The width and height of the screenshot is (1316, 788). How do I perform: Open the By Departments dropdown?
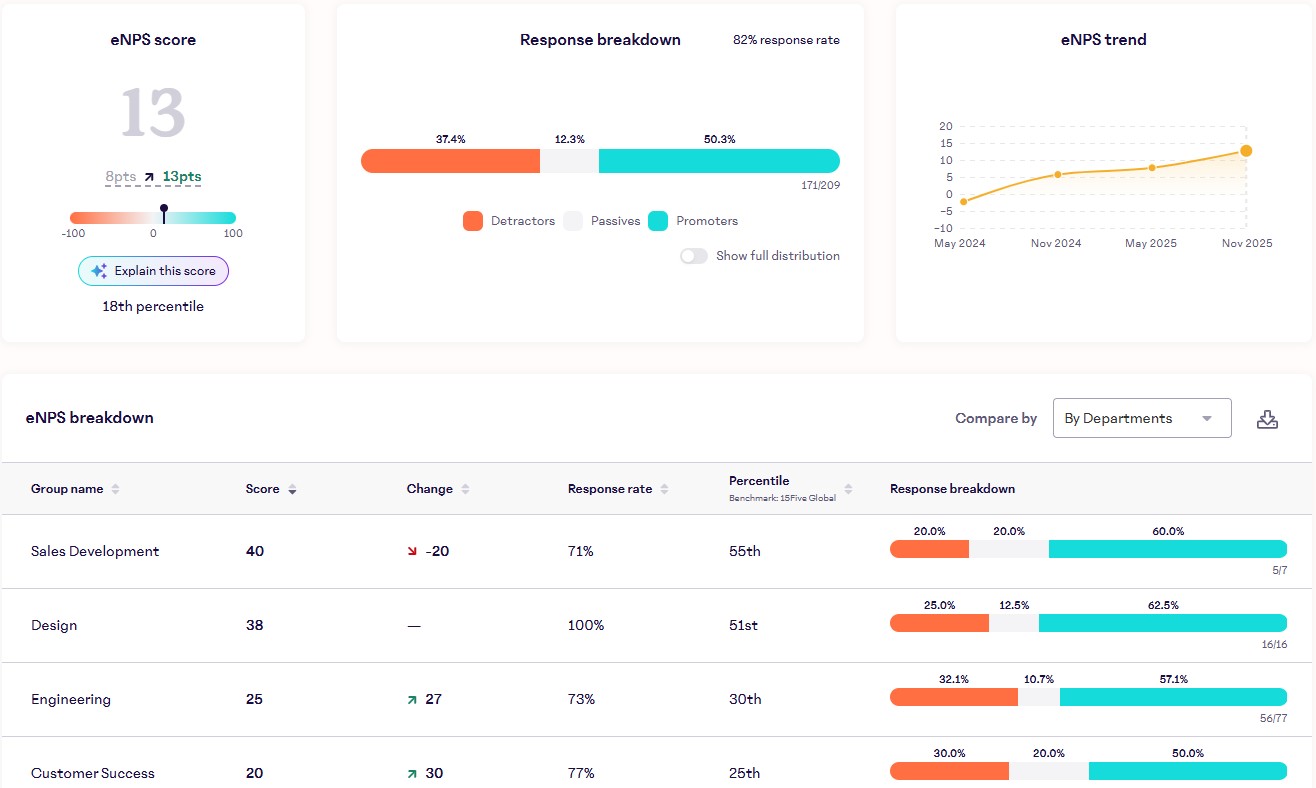(x=1141, y=418)
